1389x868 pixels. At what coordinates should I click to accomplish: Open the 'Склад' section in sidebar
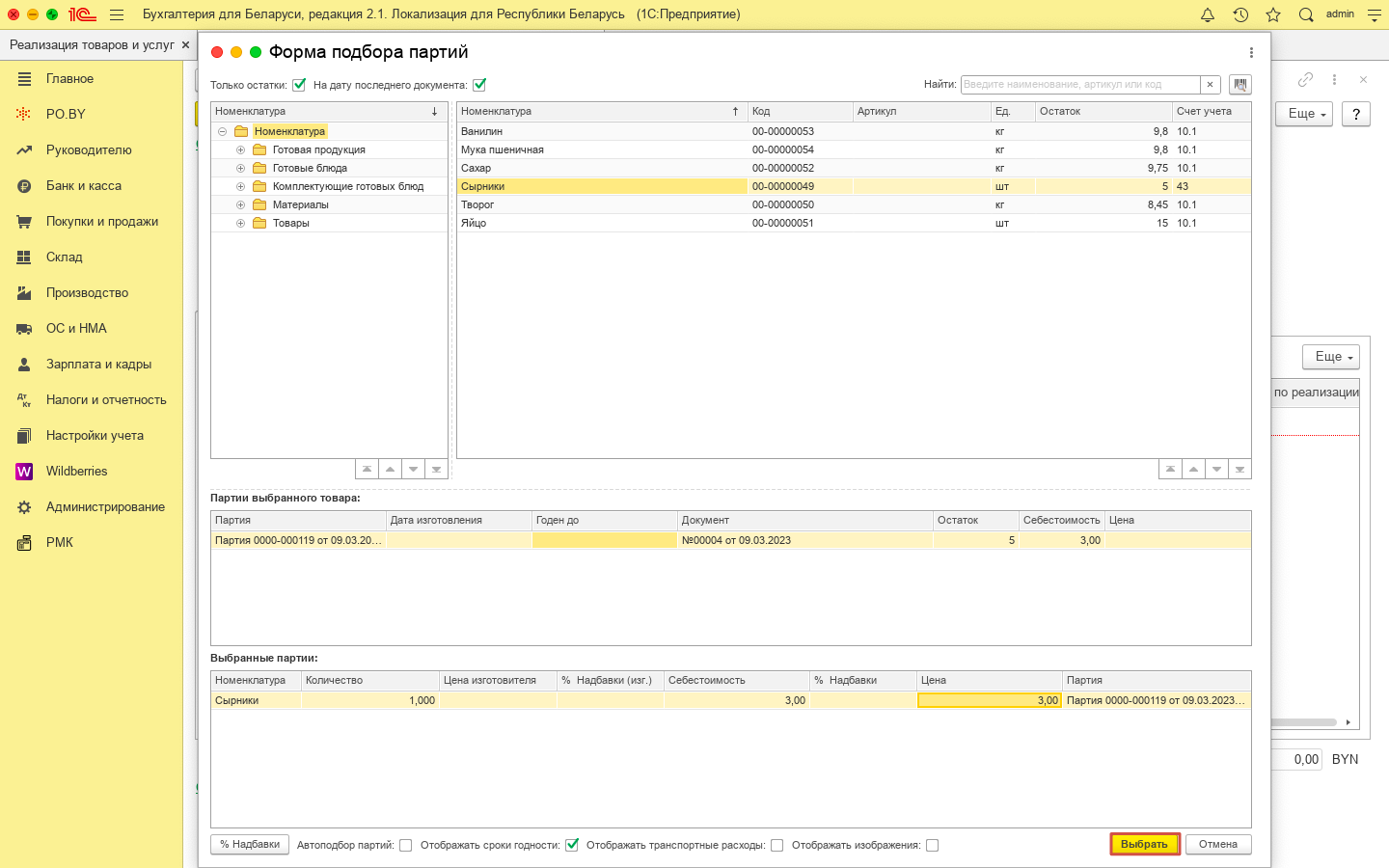pyautogui.click(x=65, y=258)
